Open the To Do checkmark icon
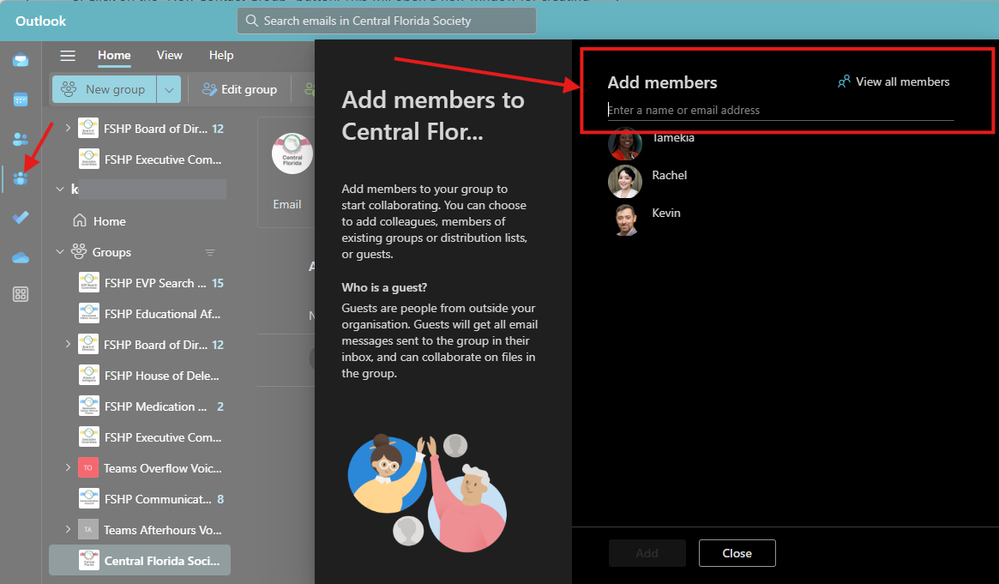The height and width of the screenshot is (584, 999). [20, 217]
